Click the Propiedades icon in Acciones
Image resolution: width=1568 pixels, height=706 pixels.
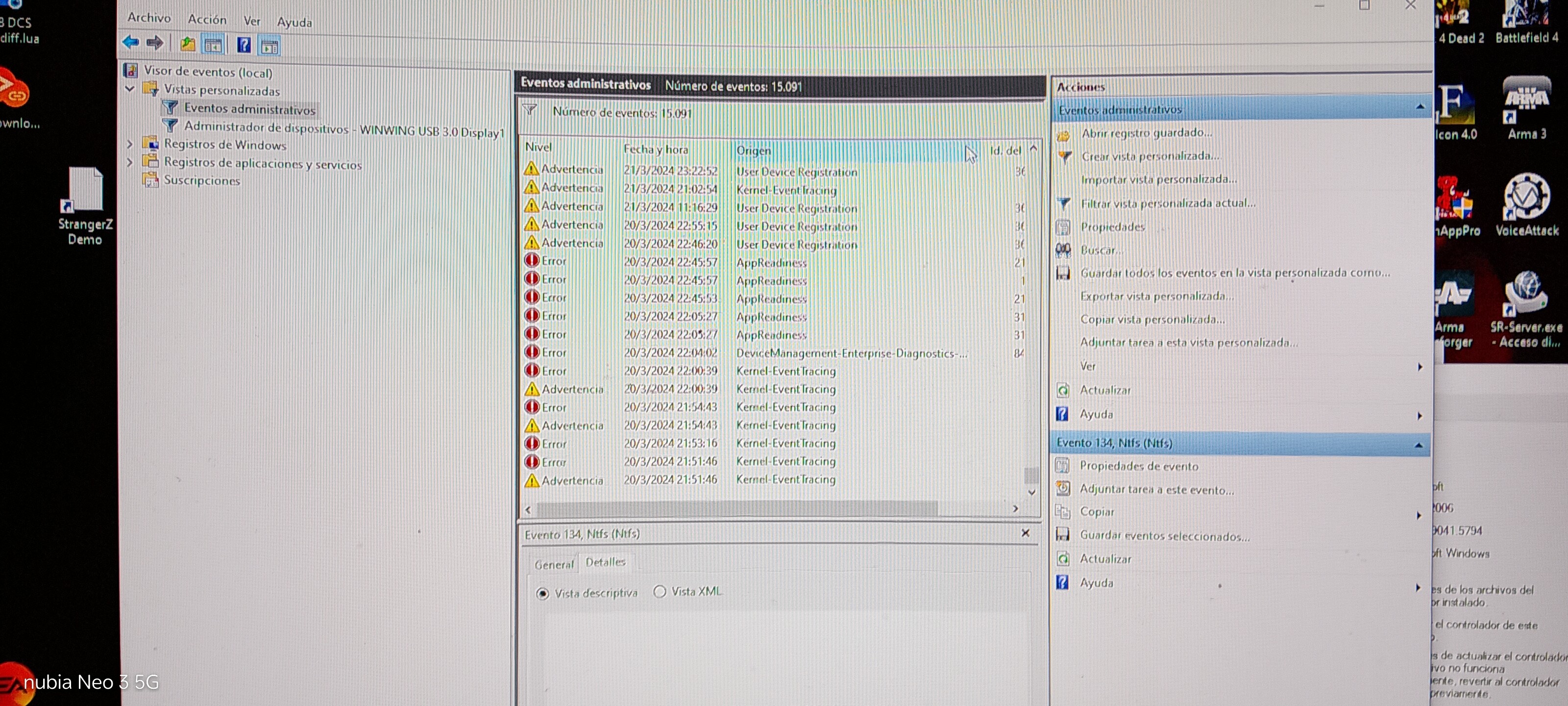[x=1063, y=227]
